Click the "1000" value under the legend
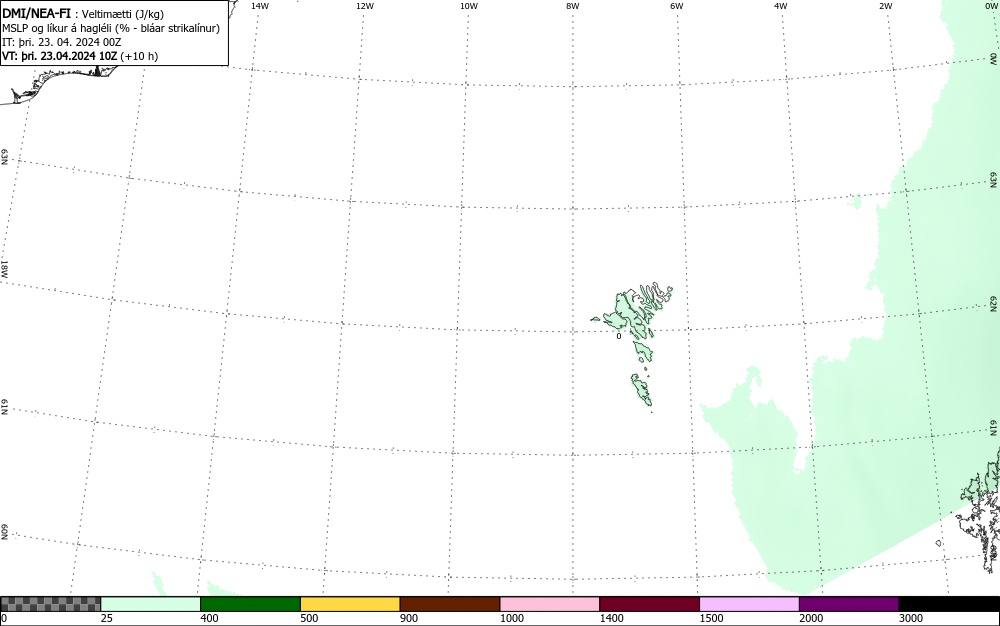 point(511,618)
